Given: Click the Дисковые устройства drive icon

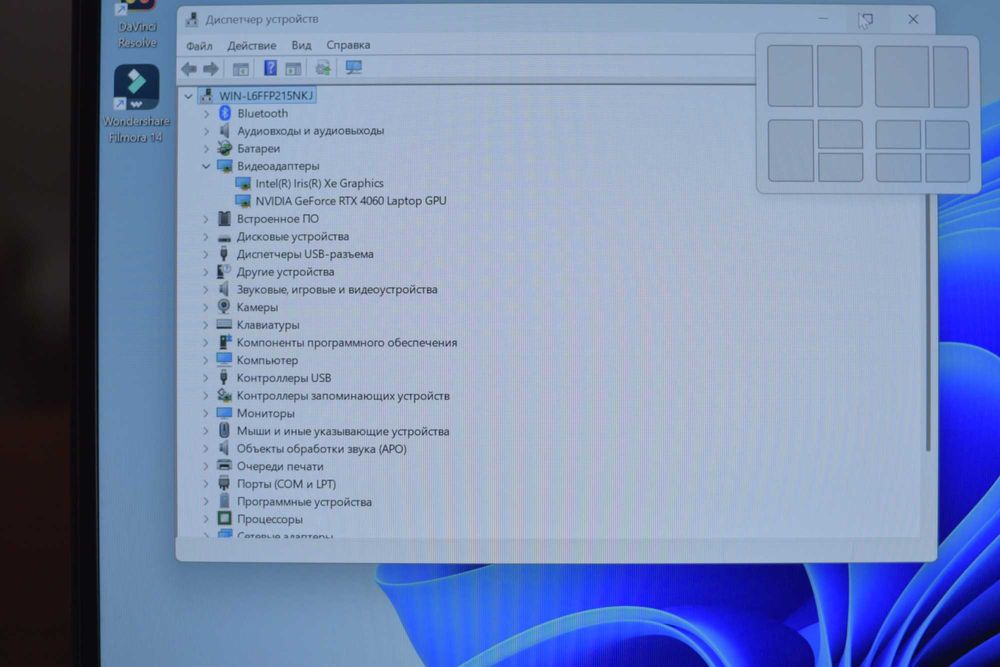Looking at the screenshot, I should click(x=224, y=237).
